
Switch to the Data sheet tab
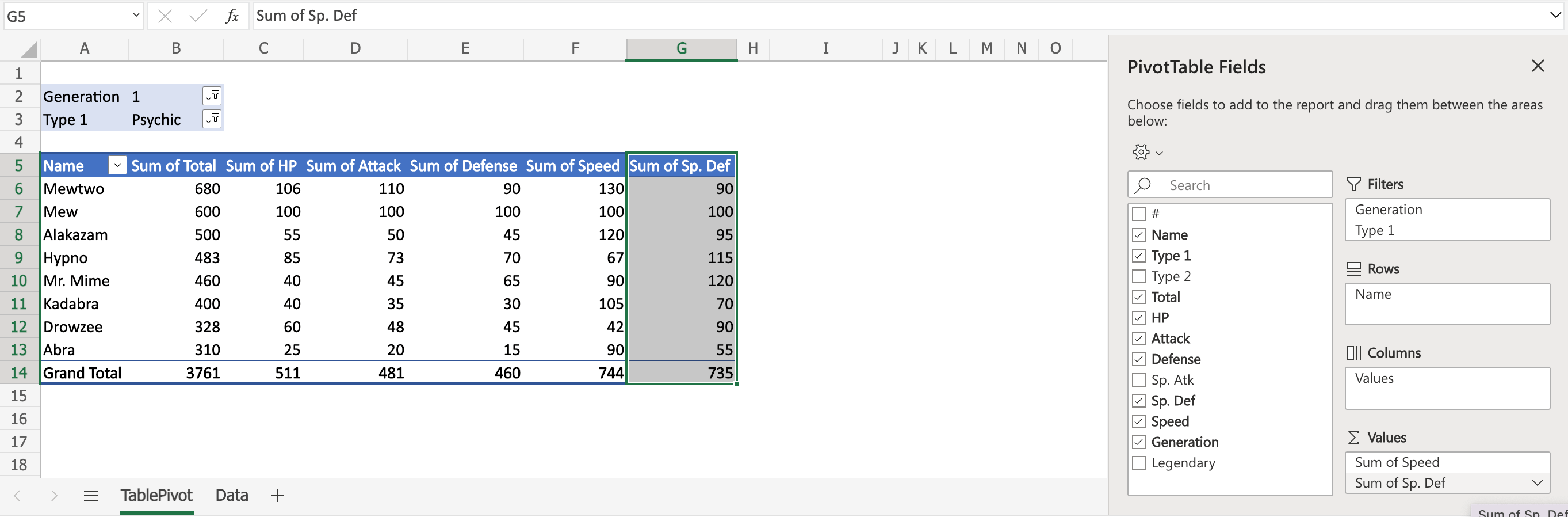point(231,496)
